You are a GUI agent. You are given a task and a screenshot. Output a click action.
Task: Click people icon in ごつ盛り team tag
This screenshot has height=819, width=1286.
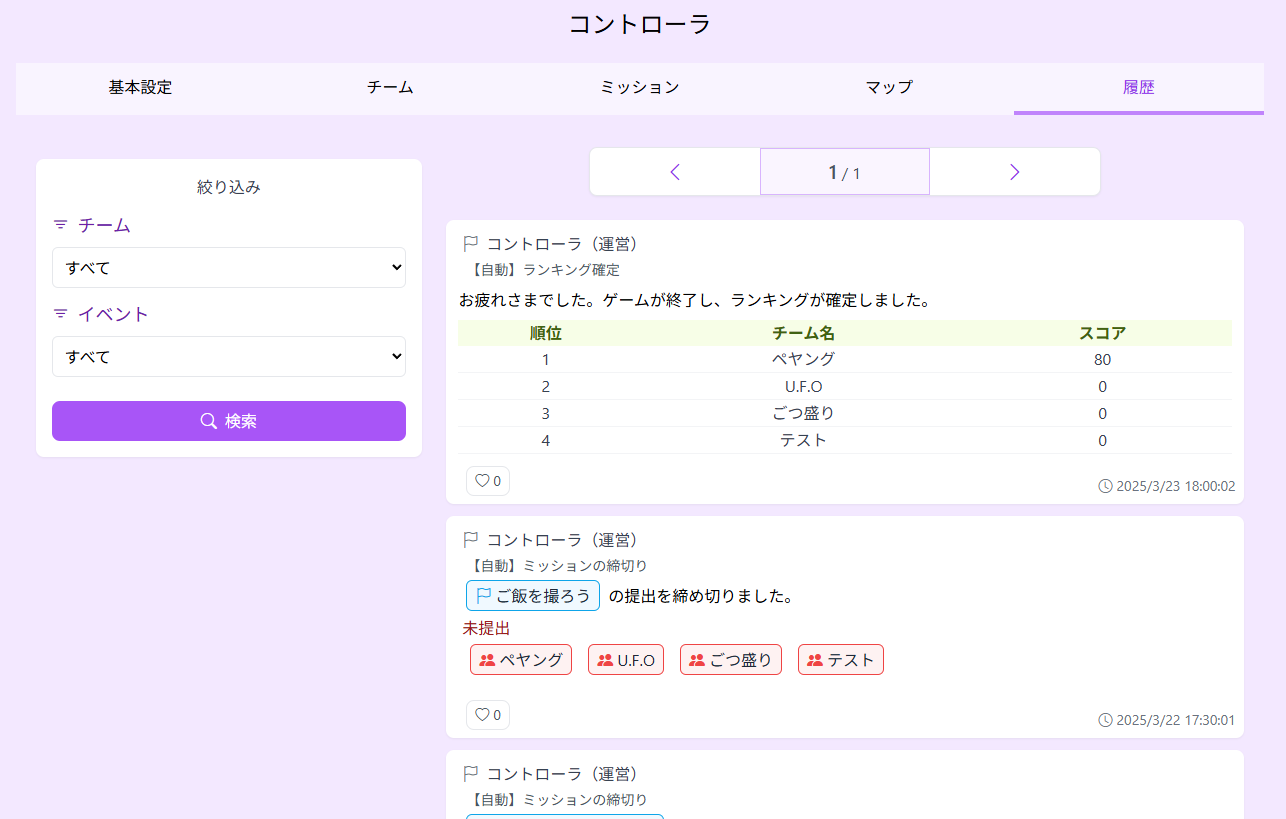(697, 660)
